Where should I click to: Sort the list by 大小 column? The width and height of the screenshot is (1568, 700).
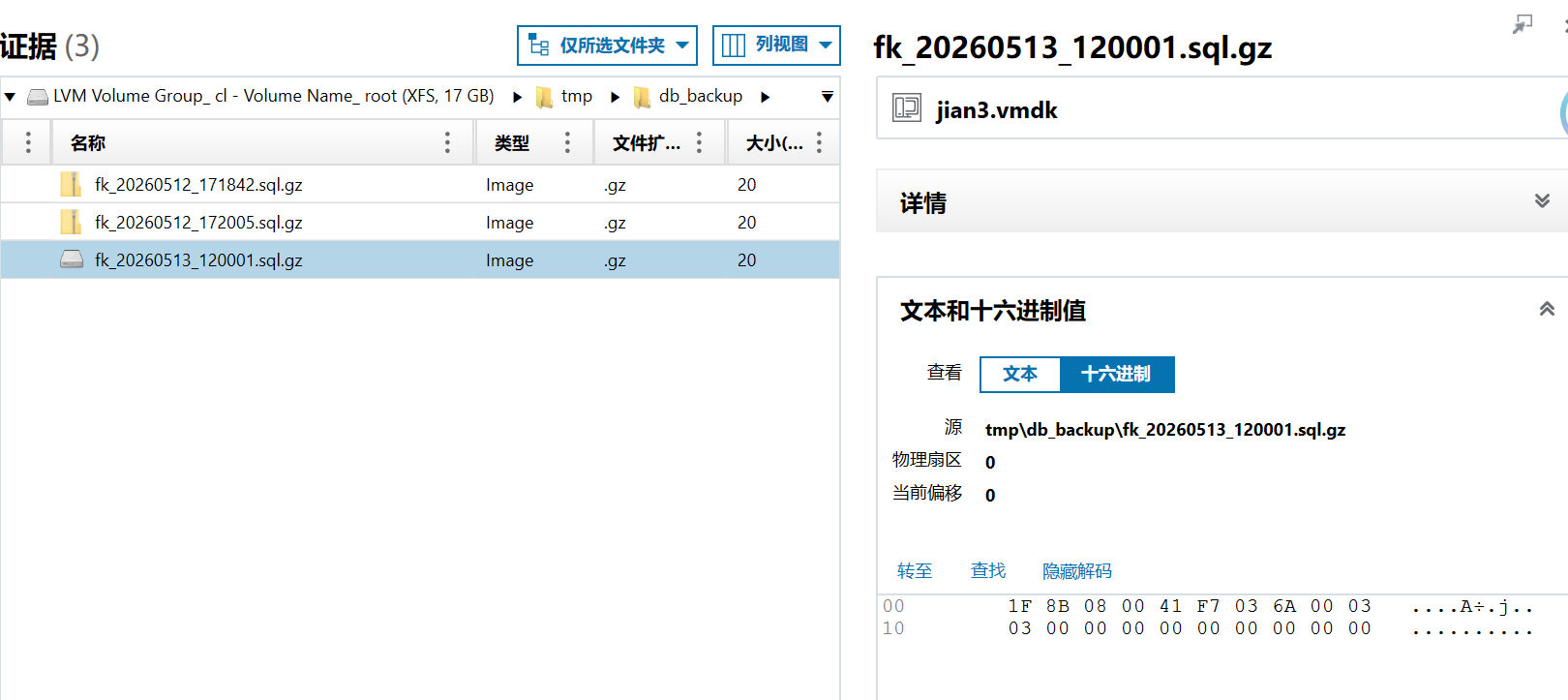(x=774, y=143)
